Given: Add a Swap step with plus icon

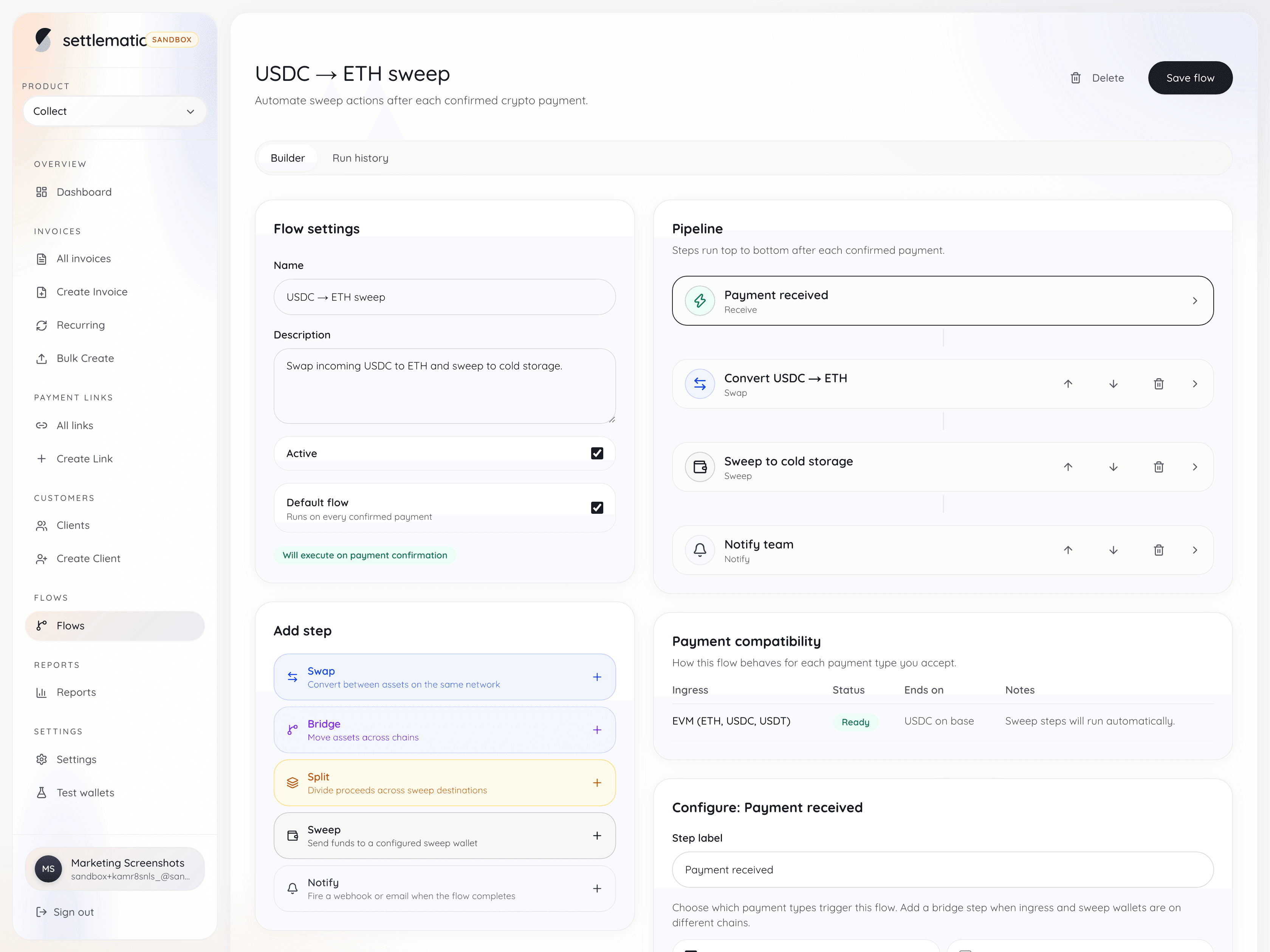Looking at the screenshot, I should coord(597,677).
